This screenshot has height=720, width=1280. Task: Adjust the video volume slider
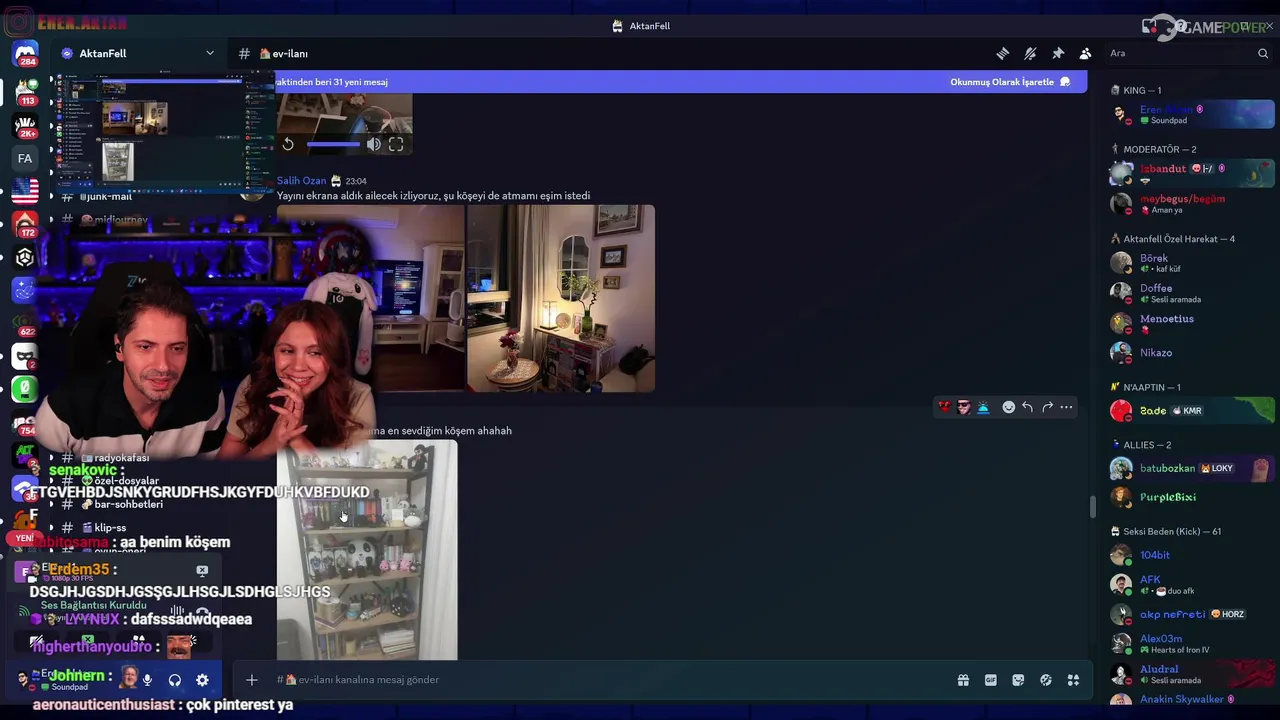(x=333, y=144)
